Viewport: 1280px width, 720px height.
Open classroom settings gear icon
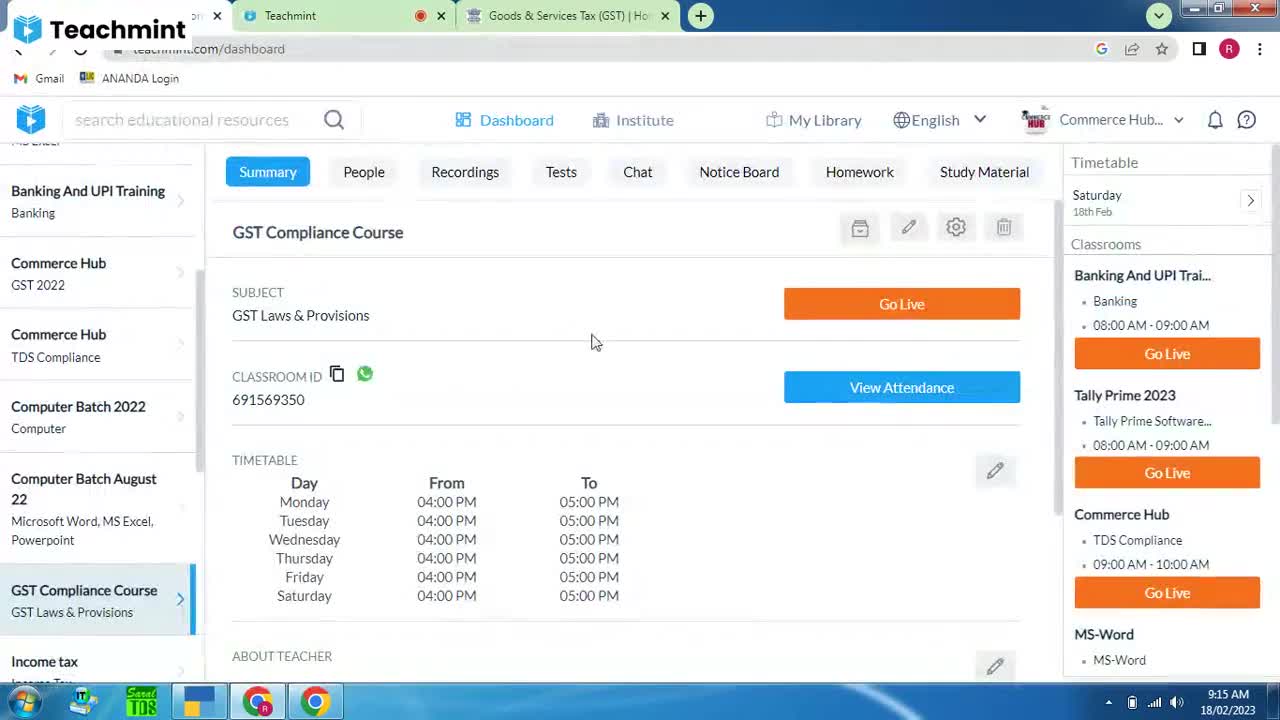[x=956, y=228]
